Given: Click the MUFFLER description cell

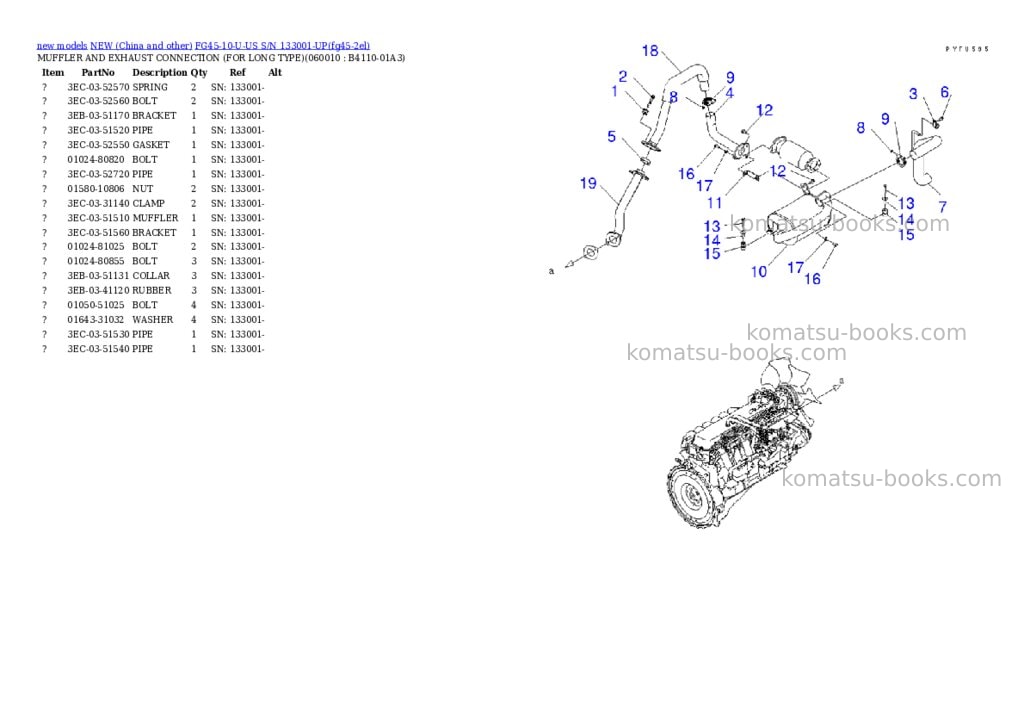Looking at the screenshot, I should pos(155,218).
